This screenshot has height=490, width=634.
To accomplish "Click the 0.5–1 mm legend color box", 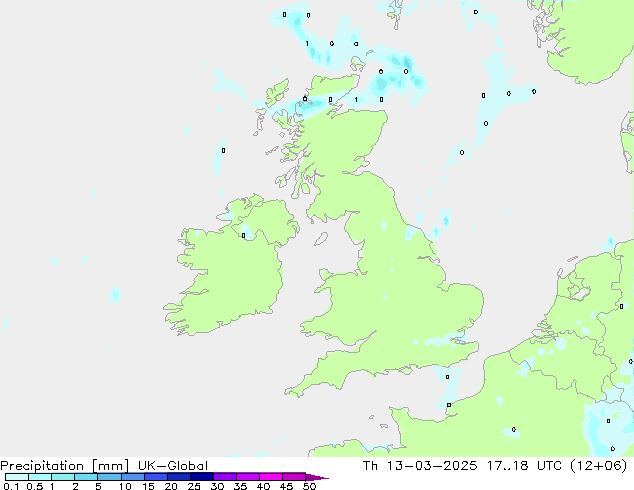I will click(x=40, y=477).
